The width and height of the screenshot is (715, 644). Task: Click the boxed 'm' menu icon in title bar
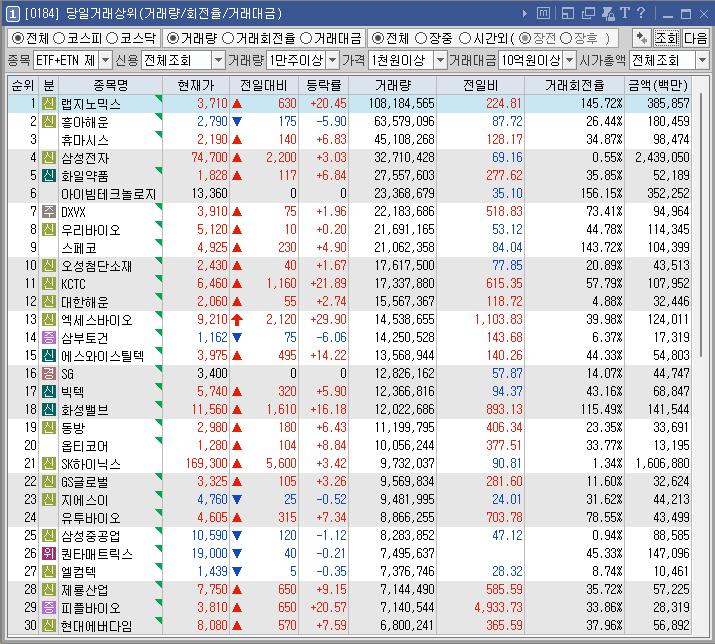click(543, 13)
